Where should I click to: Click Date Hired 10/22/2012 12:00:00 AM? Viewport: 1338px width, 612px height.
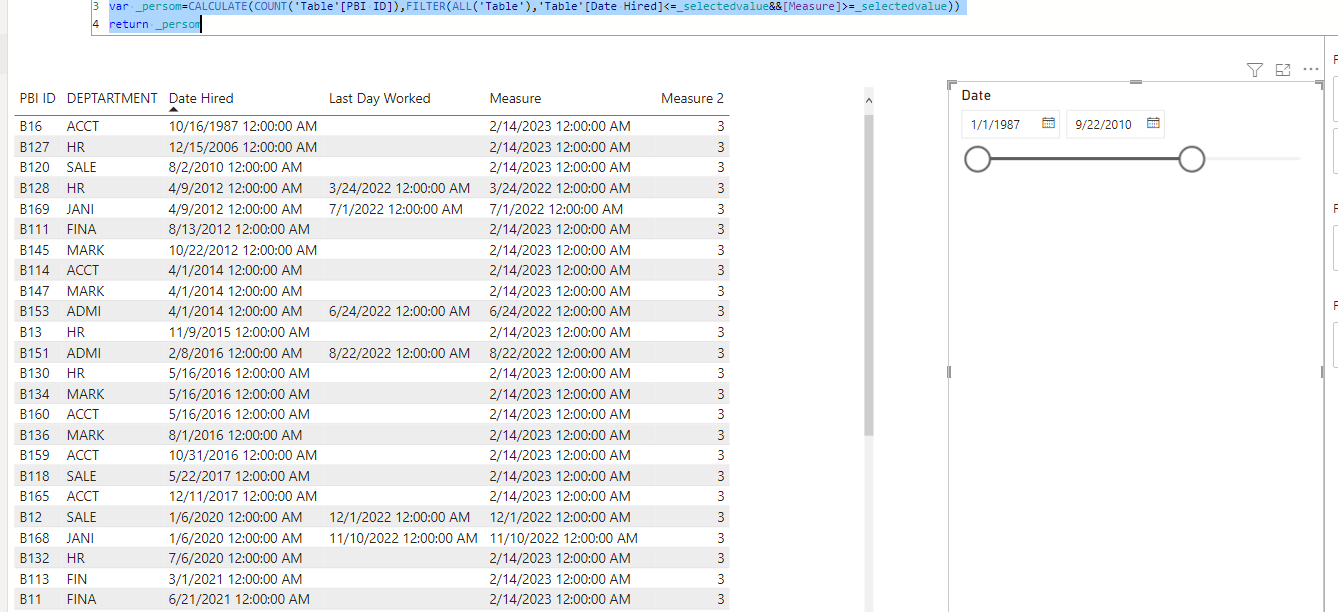(x=243, y=250)
